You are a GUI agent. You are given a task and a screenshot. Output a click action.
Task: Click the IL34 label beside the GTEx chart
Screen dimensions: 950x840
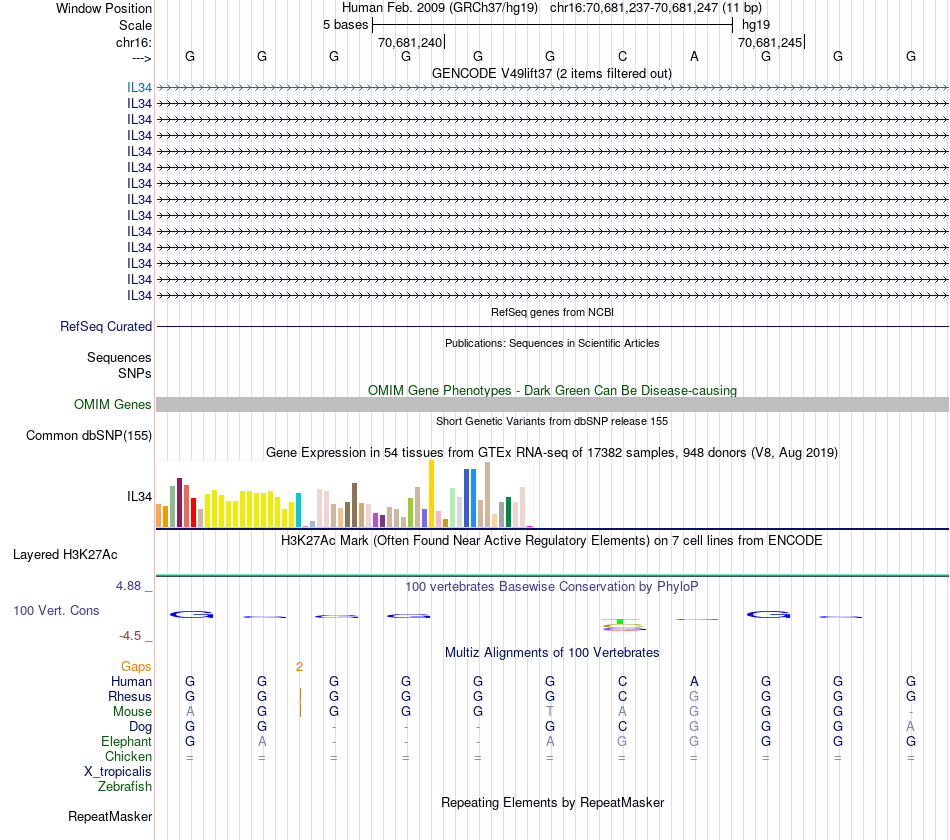139,496
